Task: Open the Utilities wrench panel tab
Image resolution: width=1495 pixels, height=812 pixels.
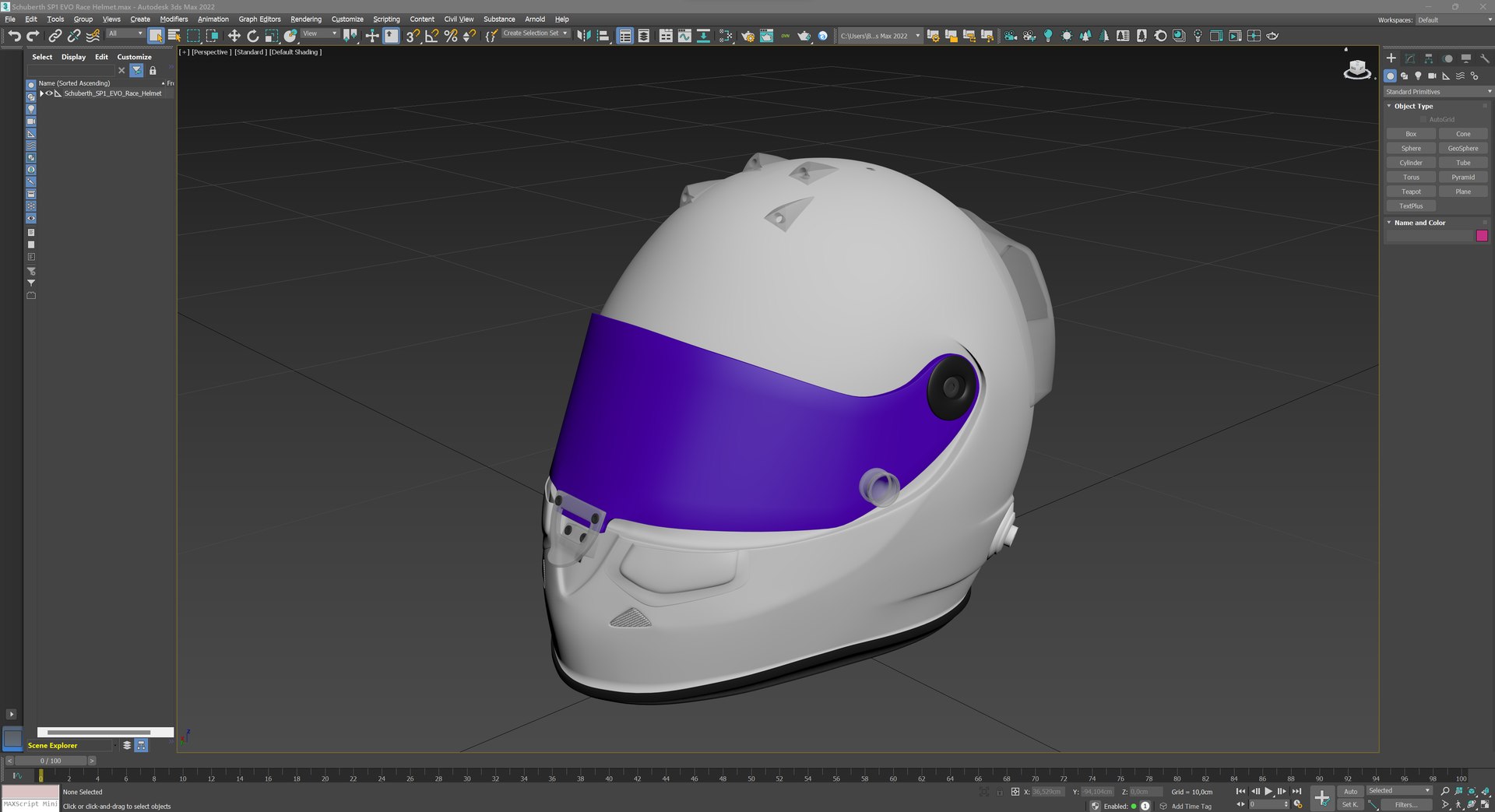Action: pyautogui.click(x=1484, y=58)
